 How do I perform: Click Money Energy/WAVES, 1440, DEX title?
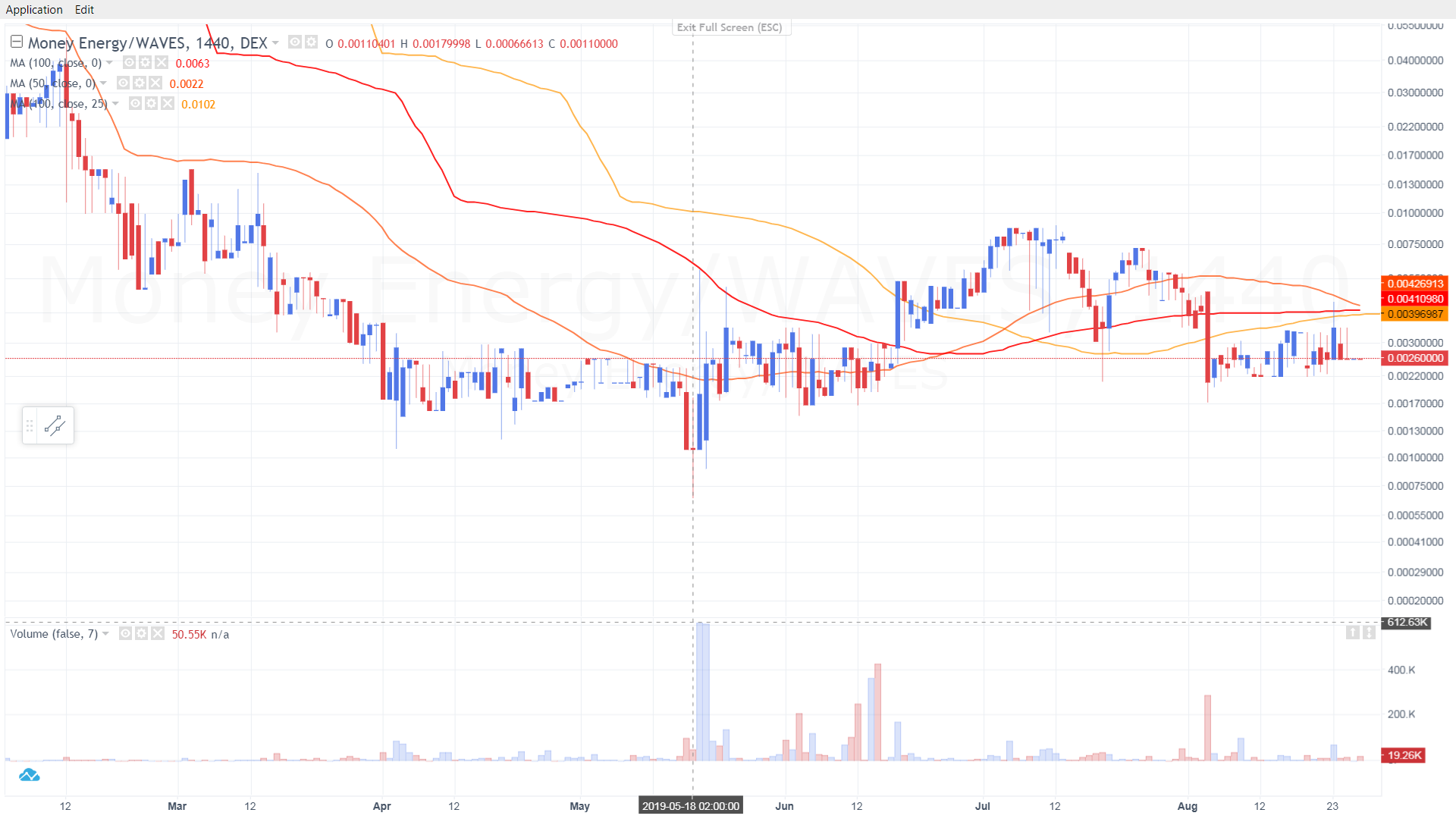[148, 42]
